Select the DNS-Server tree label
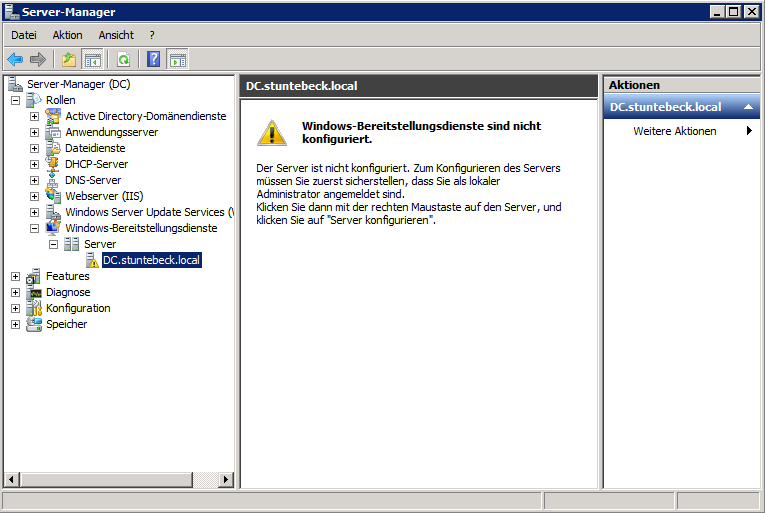Screen dimensions: 765x513 [93, 180]
